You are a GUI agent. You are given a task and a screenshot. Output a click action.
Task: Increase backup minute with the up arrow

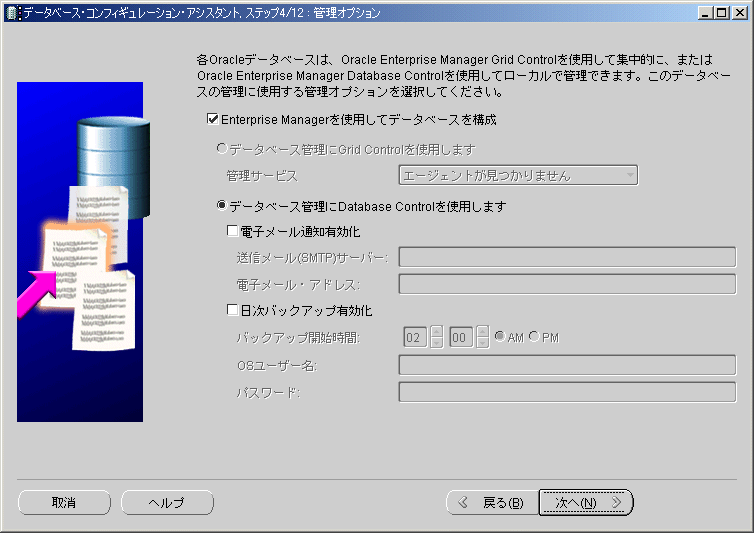coord(483,331)
